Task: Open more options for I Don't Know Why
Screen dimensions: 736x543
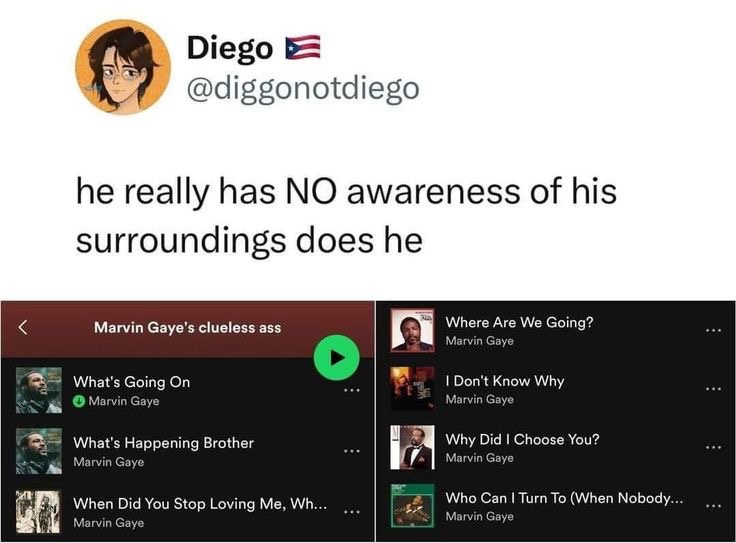Action: tap(713, 389)
